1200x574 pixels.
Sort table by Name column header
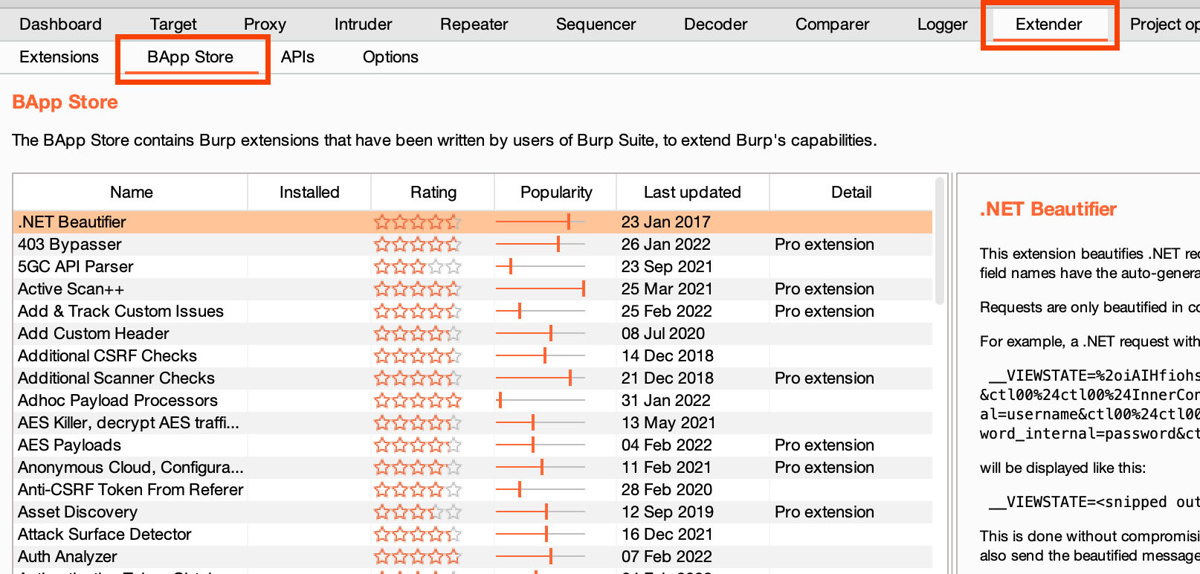[x=131, y=192]
